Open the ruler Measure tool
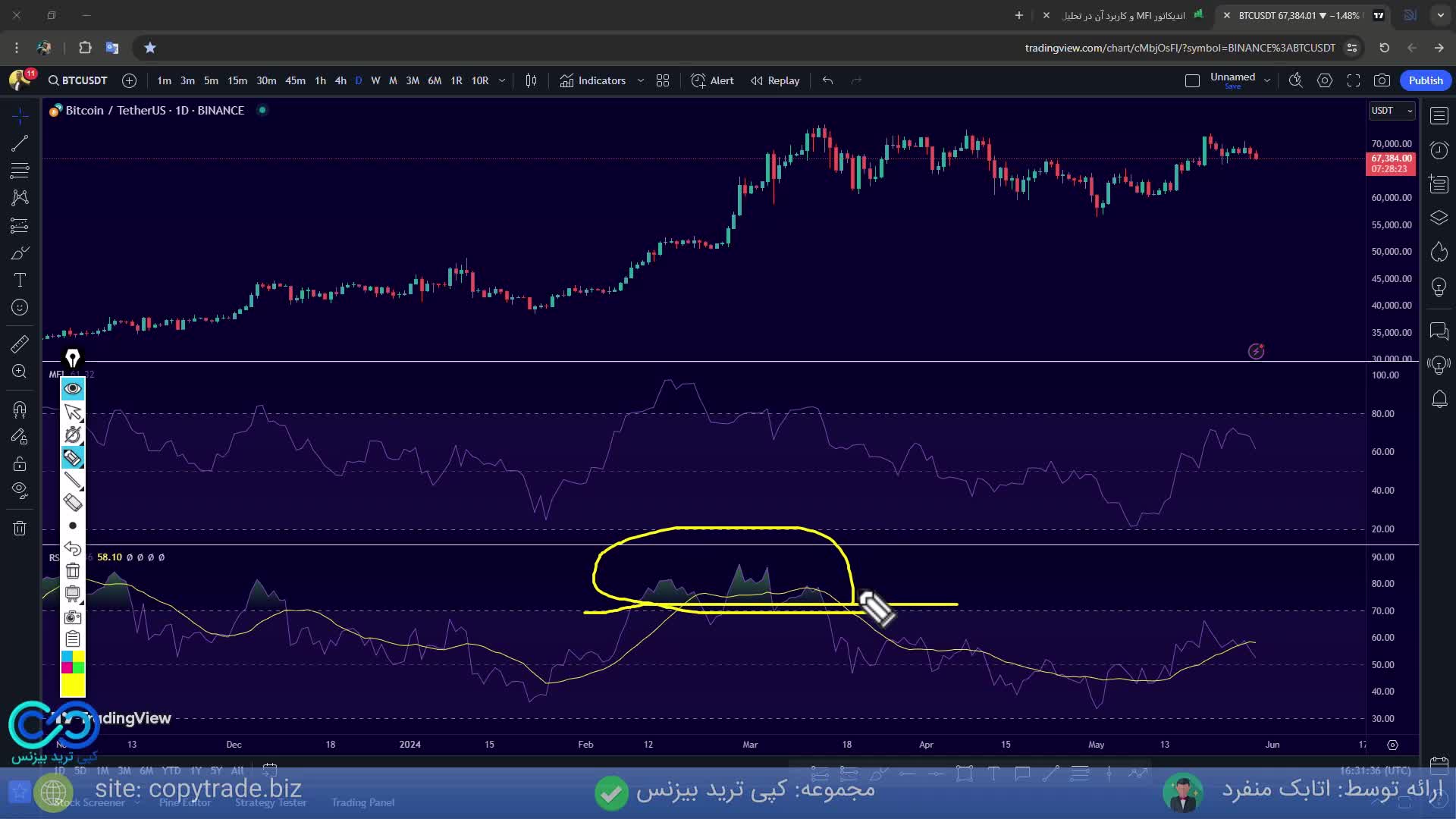Viewport: 1456px width, 819px height. coord(20,344)
